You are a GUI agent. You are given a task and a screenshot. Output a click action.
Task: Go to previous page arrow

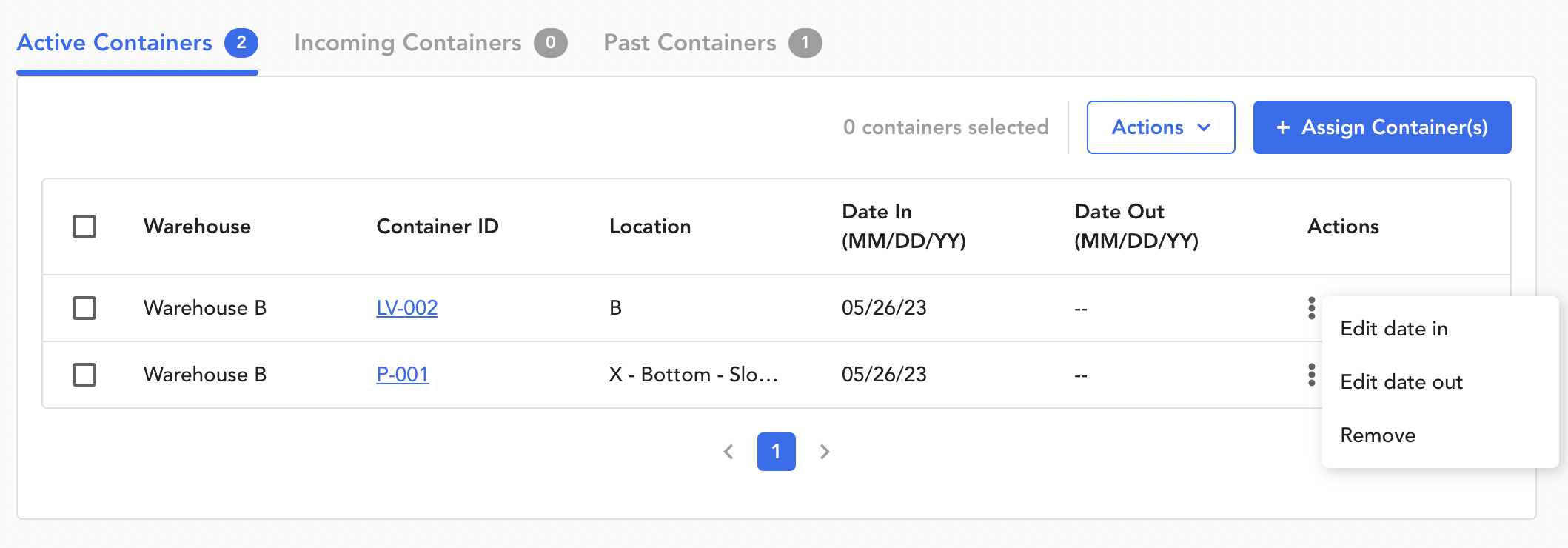pyautogui.click(x=728, y=452)
